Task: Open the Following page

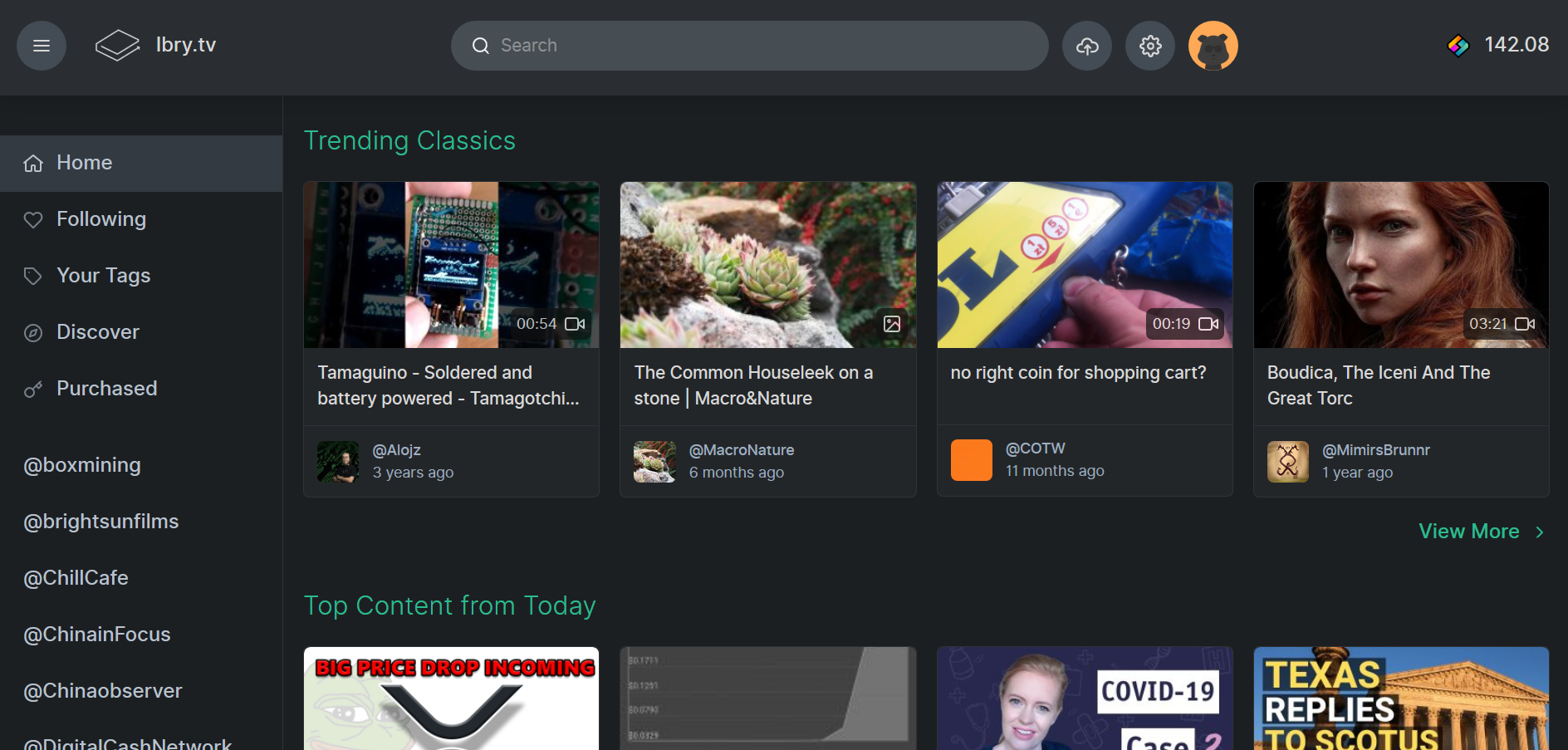Action: tap(141, 220)
